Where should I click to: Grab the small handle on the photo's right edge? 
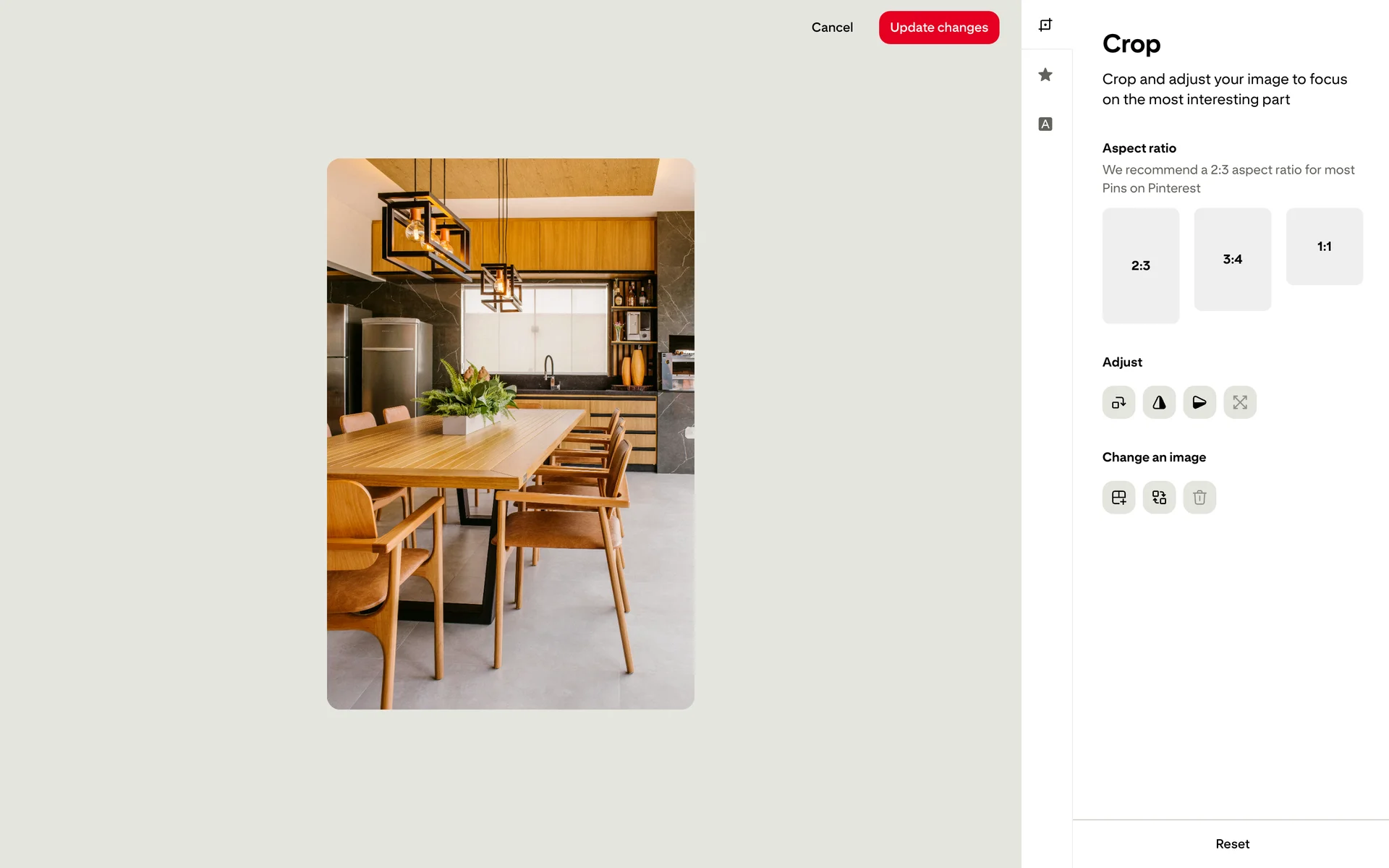(x=689, y=433)
